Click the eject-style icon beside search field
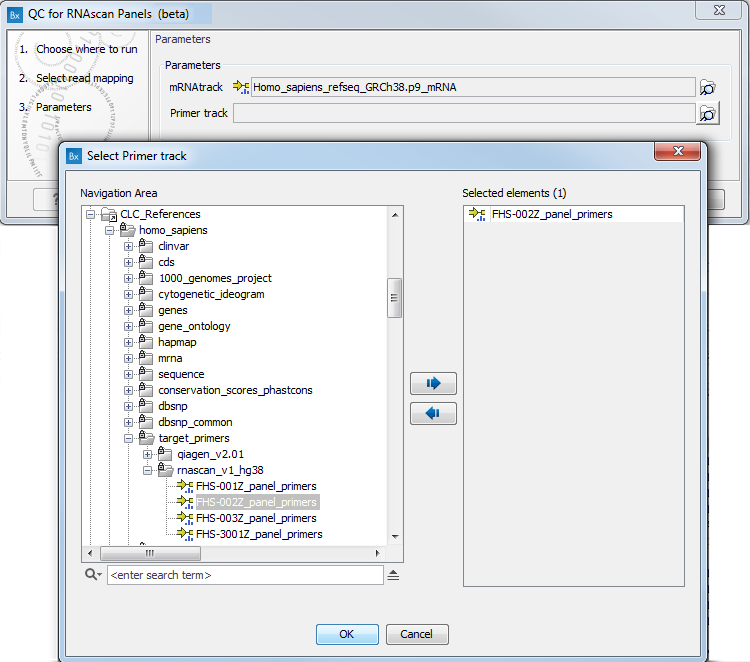The image size is (750, 662). [393, 575]
